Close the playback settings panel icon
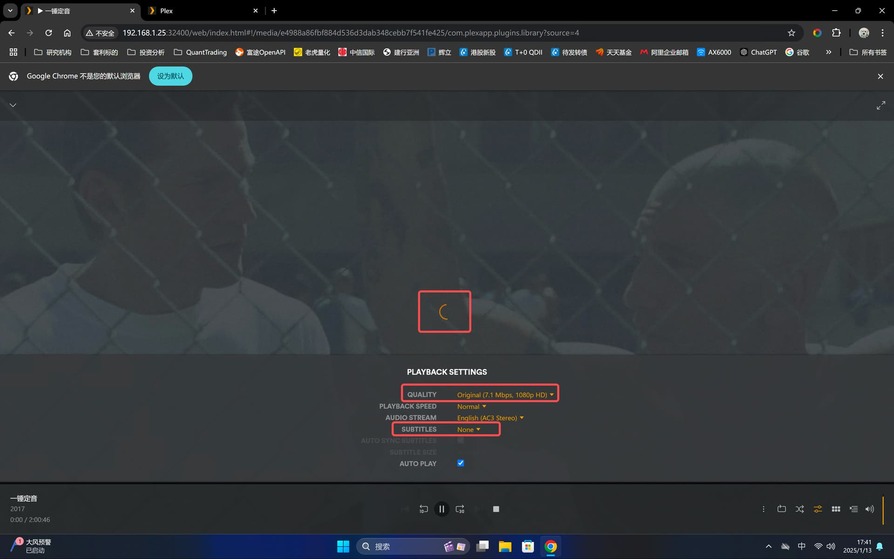Viewport: 894px width, 559px height. pyautogui.click(x=818, y=509)
